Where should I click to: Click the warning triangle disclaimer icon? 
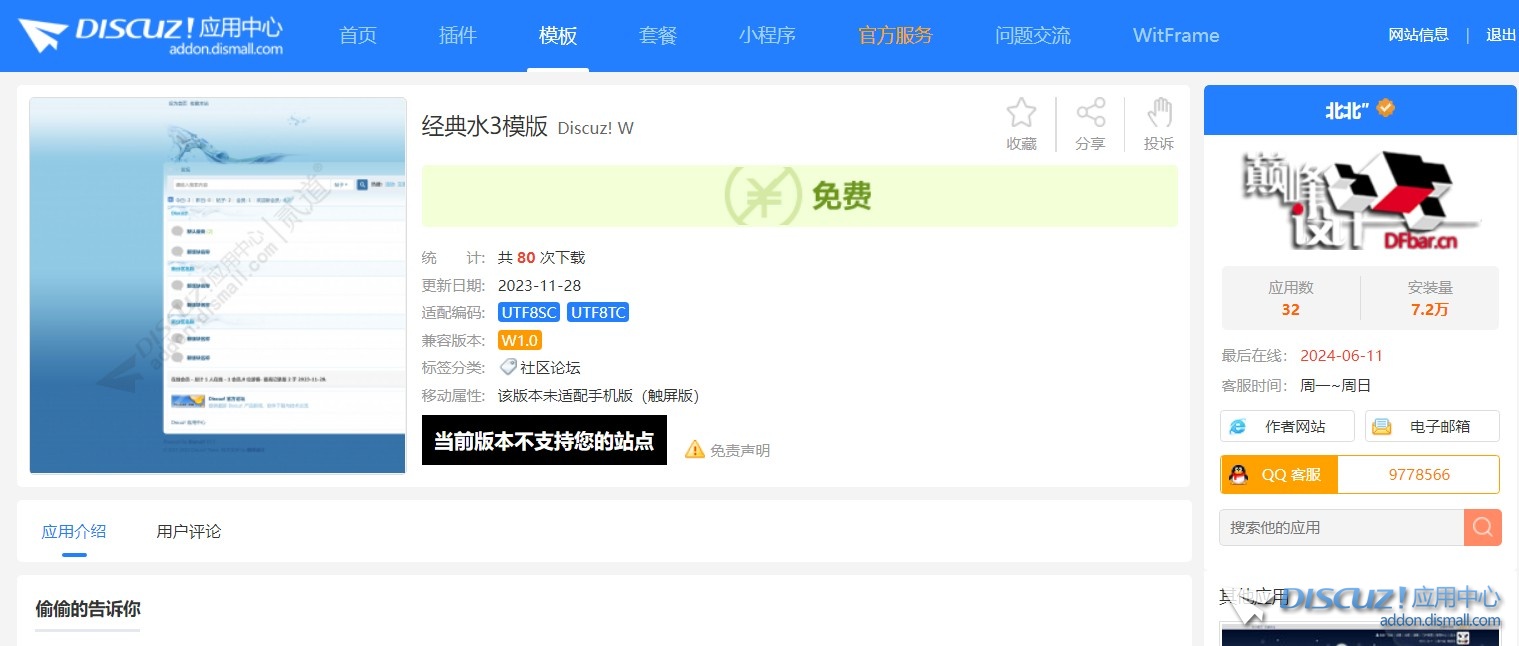click(695, 450)
